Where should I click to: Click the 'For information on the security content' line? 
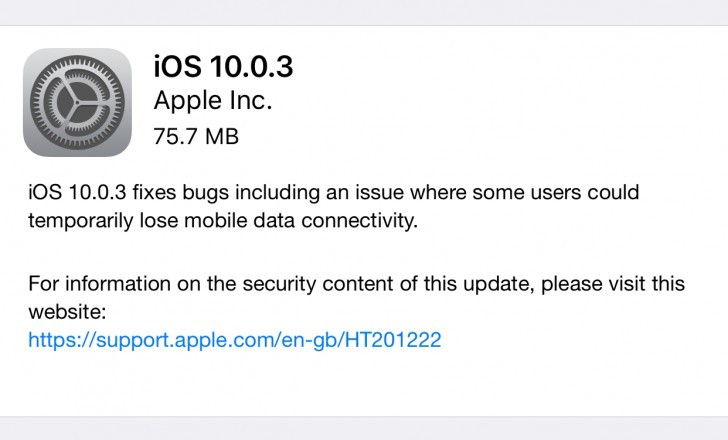click(x=355, y=283)
